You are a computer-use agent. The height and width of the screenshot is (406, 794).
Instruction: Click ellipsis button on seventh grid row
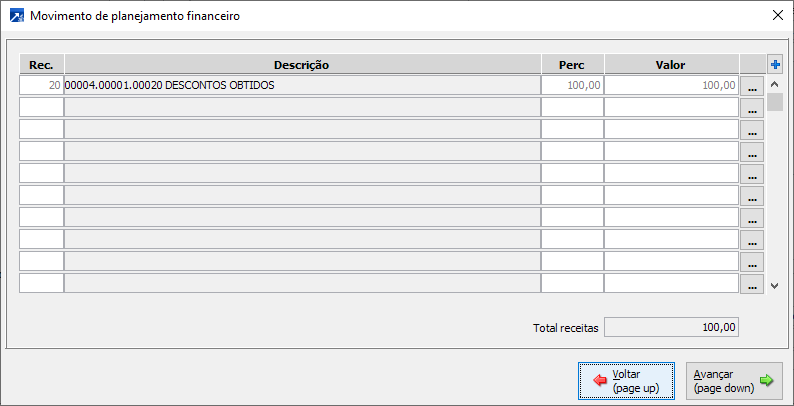[x=752, y=219]
